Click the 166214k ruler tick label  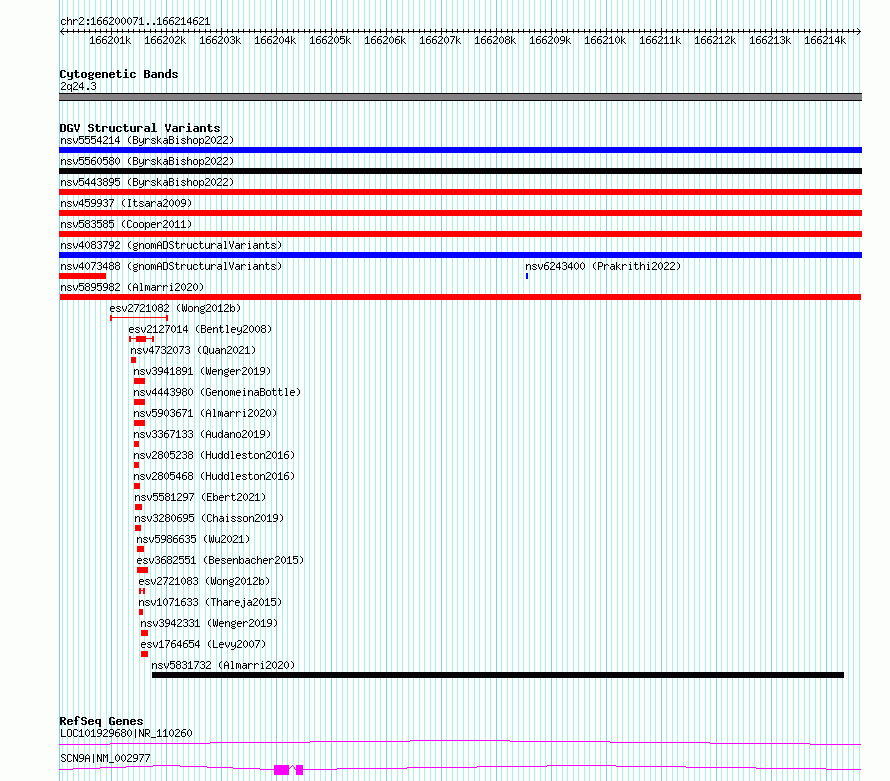pyautogui.click(x=825, y=40)
